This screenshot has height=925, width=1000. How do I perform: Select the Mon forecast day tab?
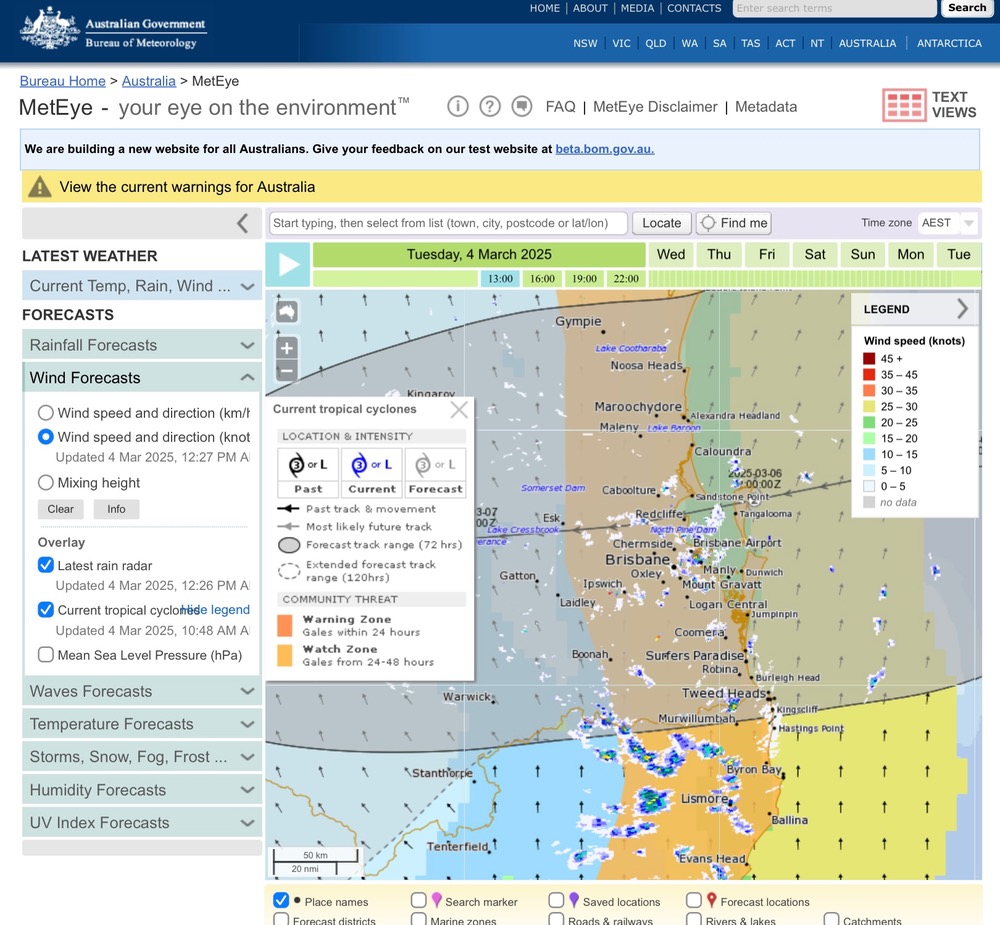click(x=911, y=255)
